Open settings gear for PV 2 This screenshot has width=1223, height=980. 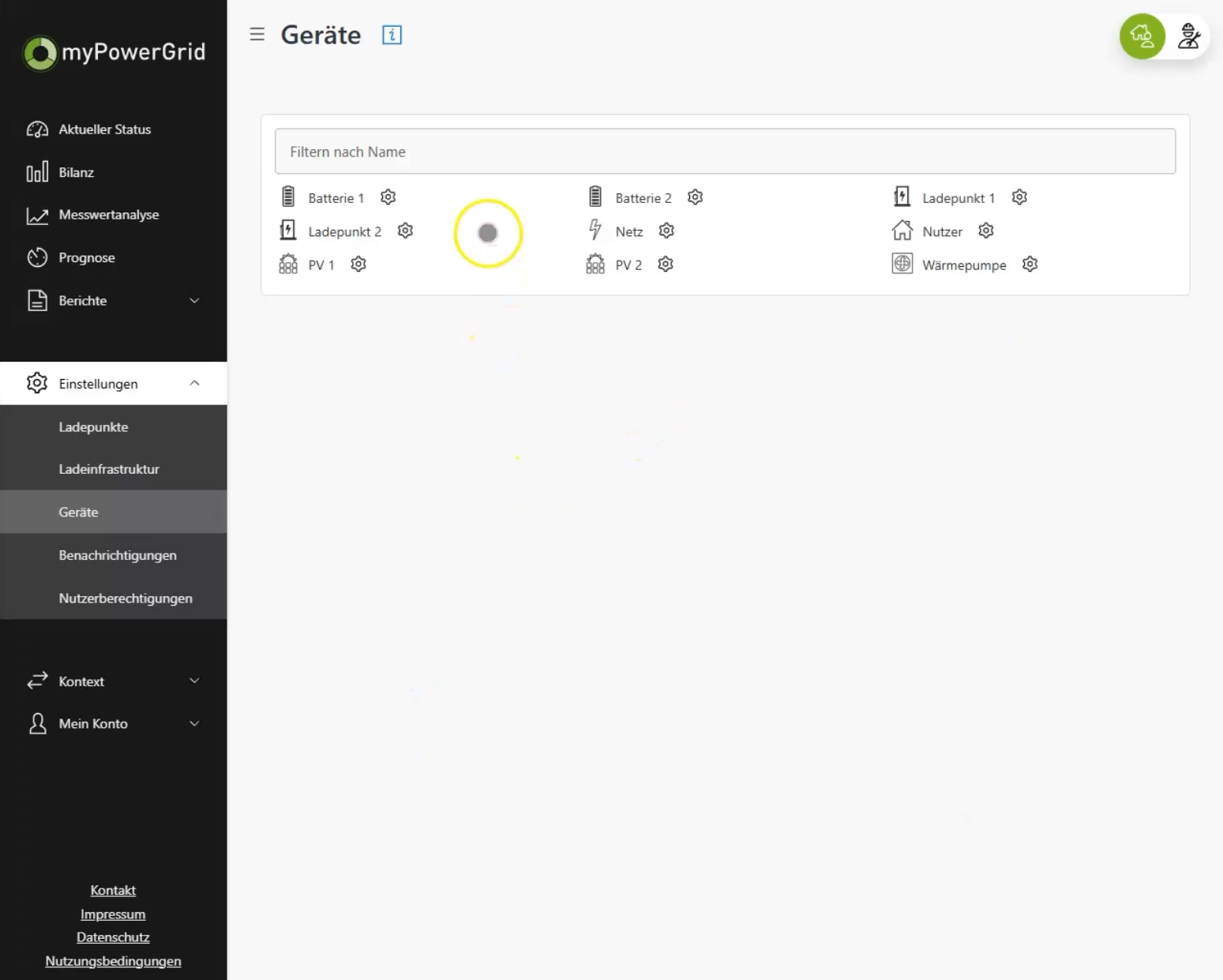[x=666, y=264]
